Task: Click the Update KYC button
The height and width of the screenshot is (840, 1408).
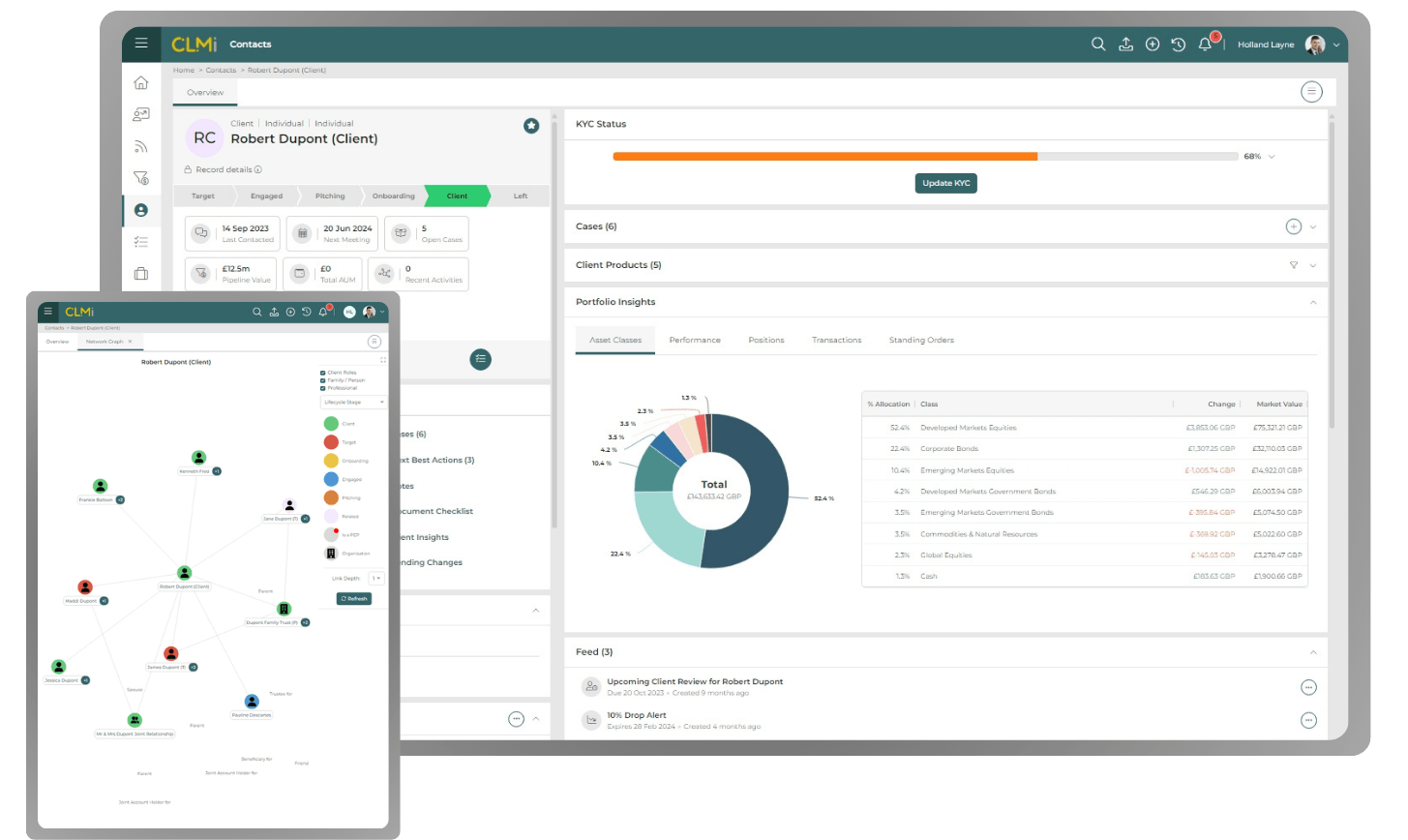Action: (945, 183)
